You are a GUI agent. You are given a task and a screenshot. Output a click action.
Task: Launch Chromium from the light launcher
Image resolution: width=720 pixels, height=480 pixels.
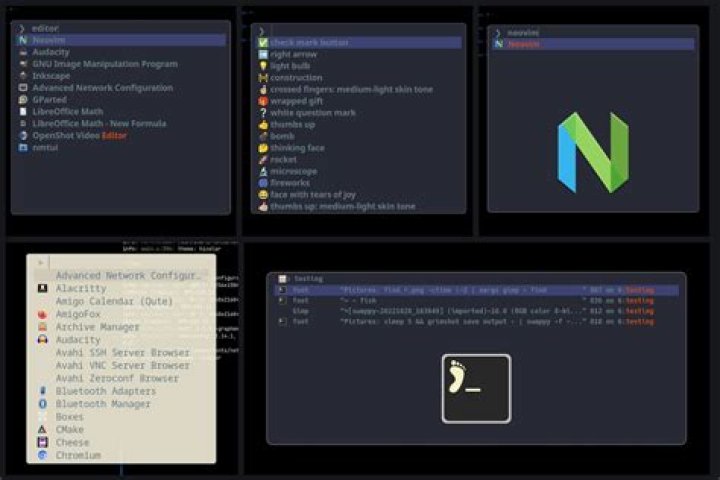(x=121, y=455)
